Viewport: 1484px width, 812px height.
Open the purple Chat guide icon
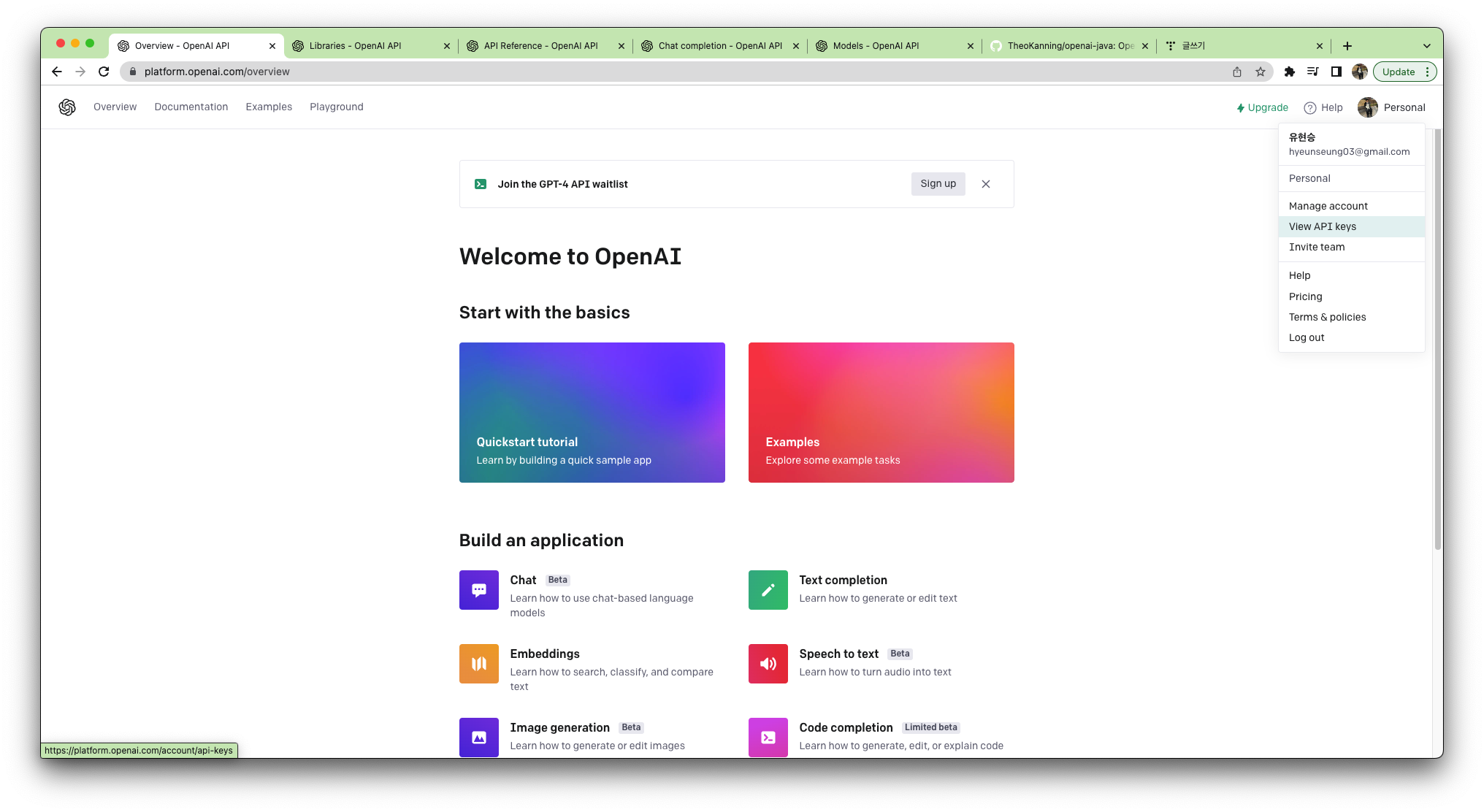pyautogui.click(x=478, y=590)
